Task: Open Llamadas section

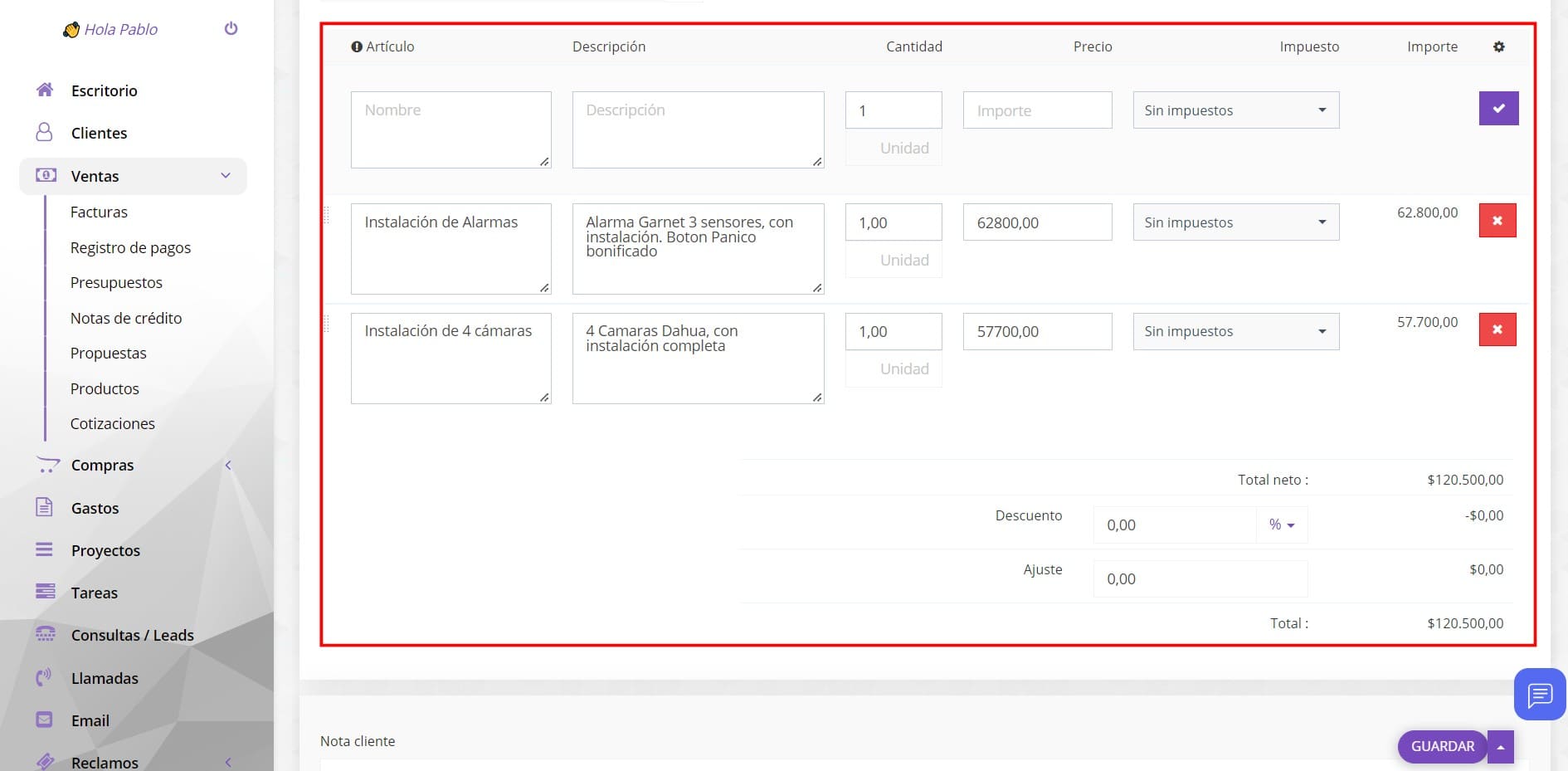Action: [x=105, y=678]
